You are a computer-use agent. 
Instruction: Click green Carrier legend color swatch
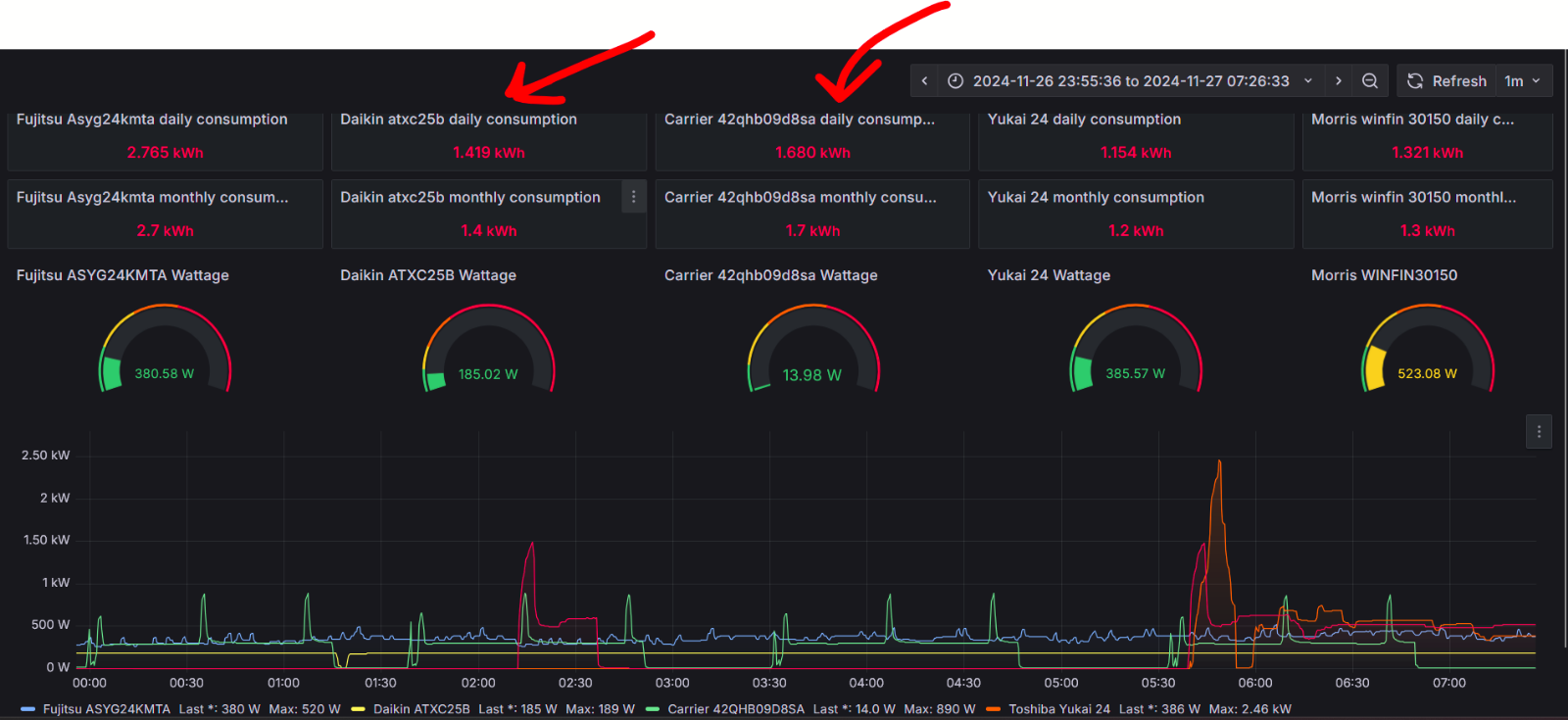point(653,709)
